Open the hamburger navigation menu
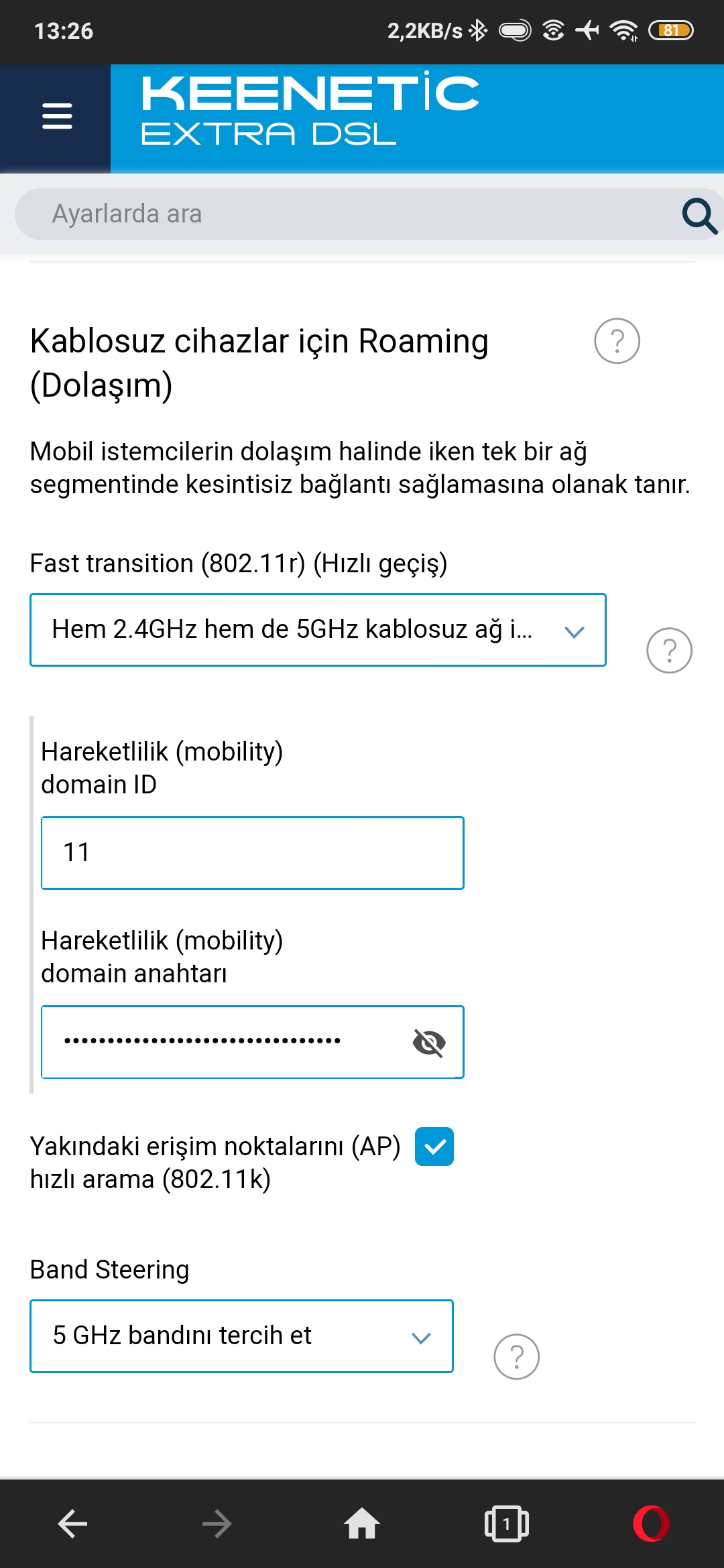Screen dimensions: 724x1568 pyautogui.click(x=56, y=116)
